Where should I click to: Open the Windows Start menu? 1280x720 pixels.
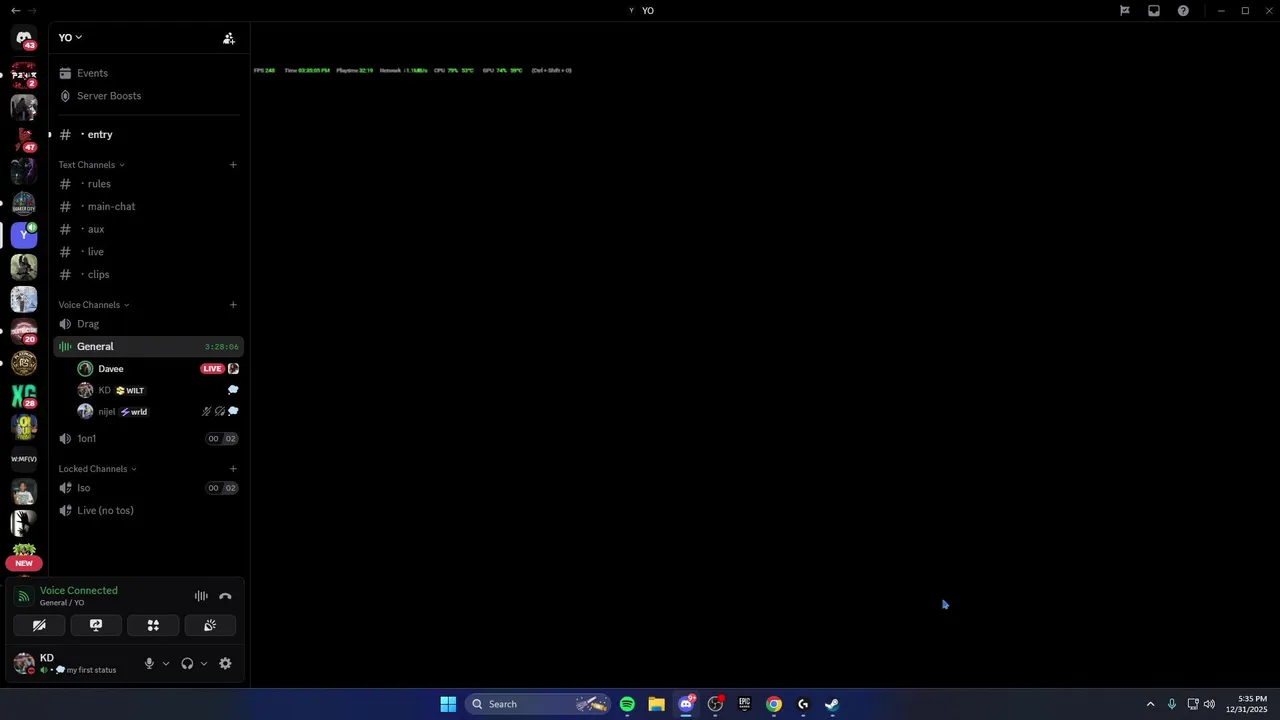448,704
